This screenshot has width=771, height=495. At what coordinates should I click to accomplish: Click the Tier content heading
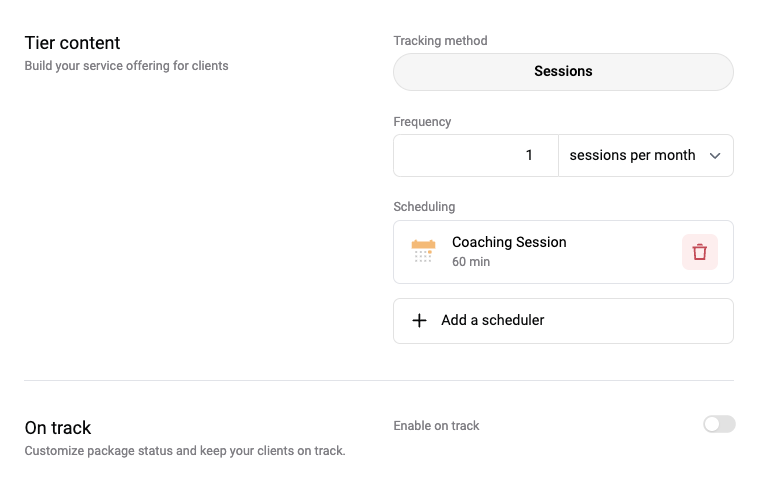[x=72, y=43]
